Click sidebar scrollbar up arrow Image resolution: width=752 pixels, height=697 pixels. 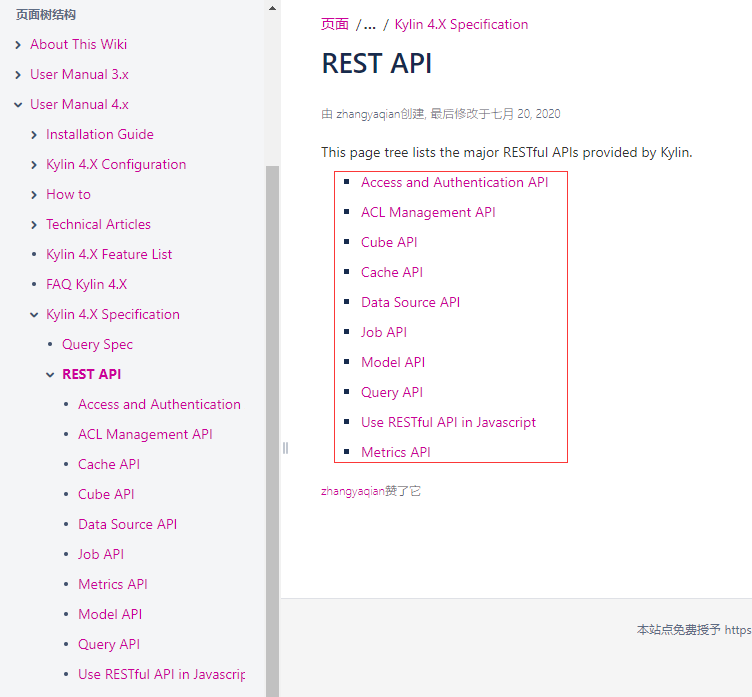point(272,8)
